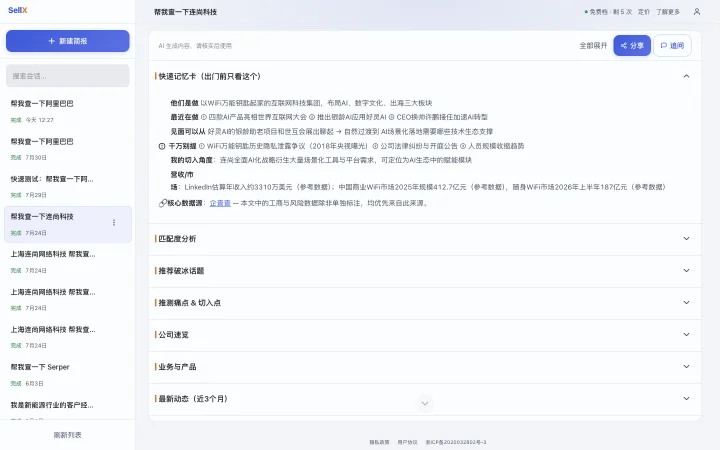Open the 帮我查一下阿里巴巴 session from 7月30日

tap(68, 149)
